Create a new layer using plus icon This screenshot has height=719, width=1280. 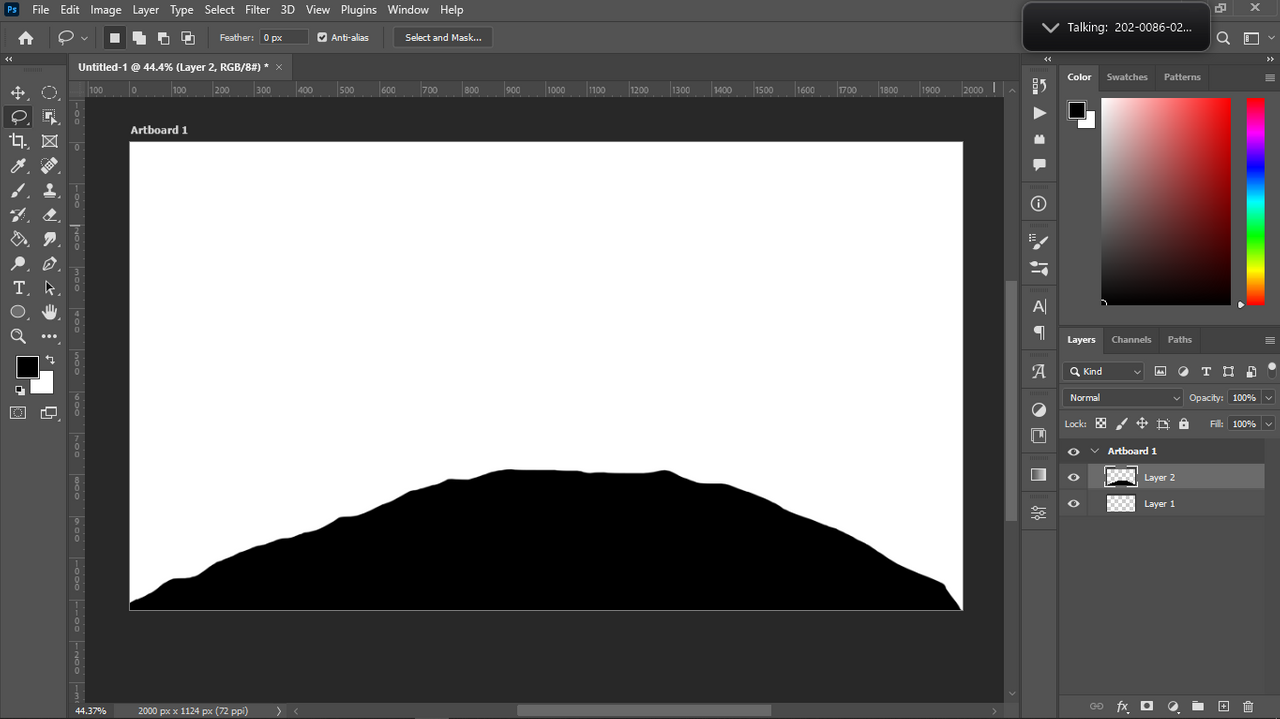1223,707
